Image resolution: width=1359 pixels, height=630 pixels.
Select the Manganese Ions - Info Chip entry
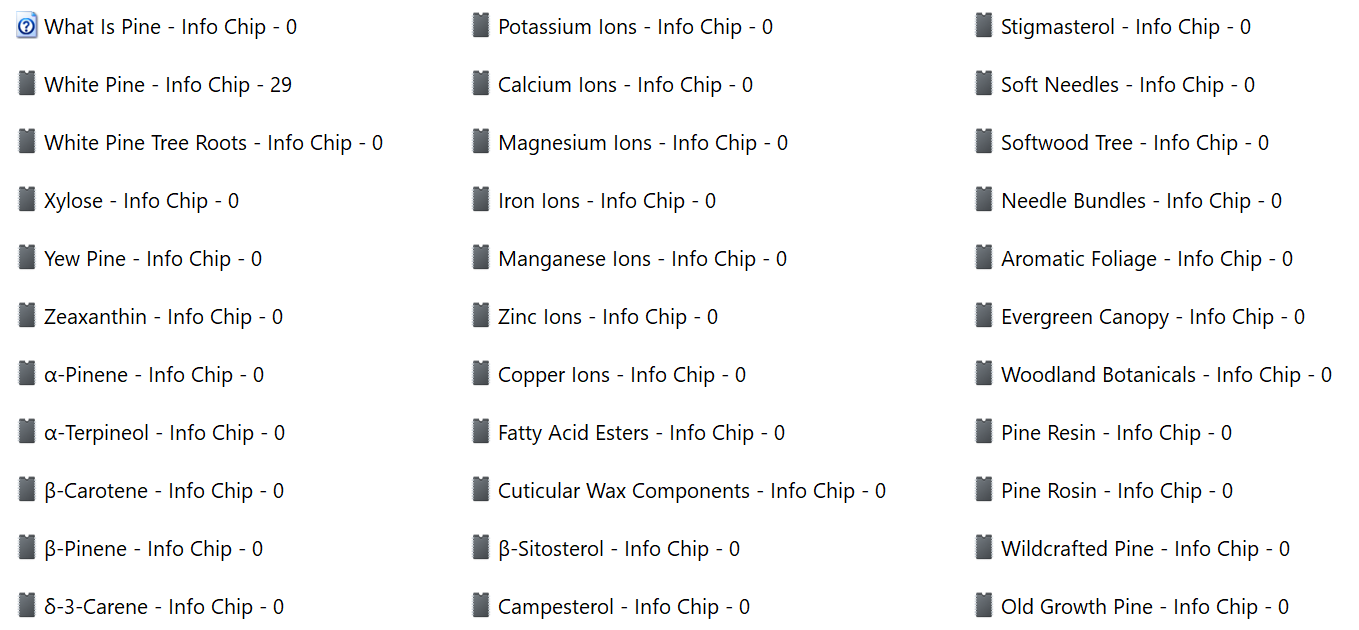pyautogui.click(x=642, y=259)
